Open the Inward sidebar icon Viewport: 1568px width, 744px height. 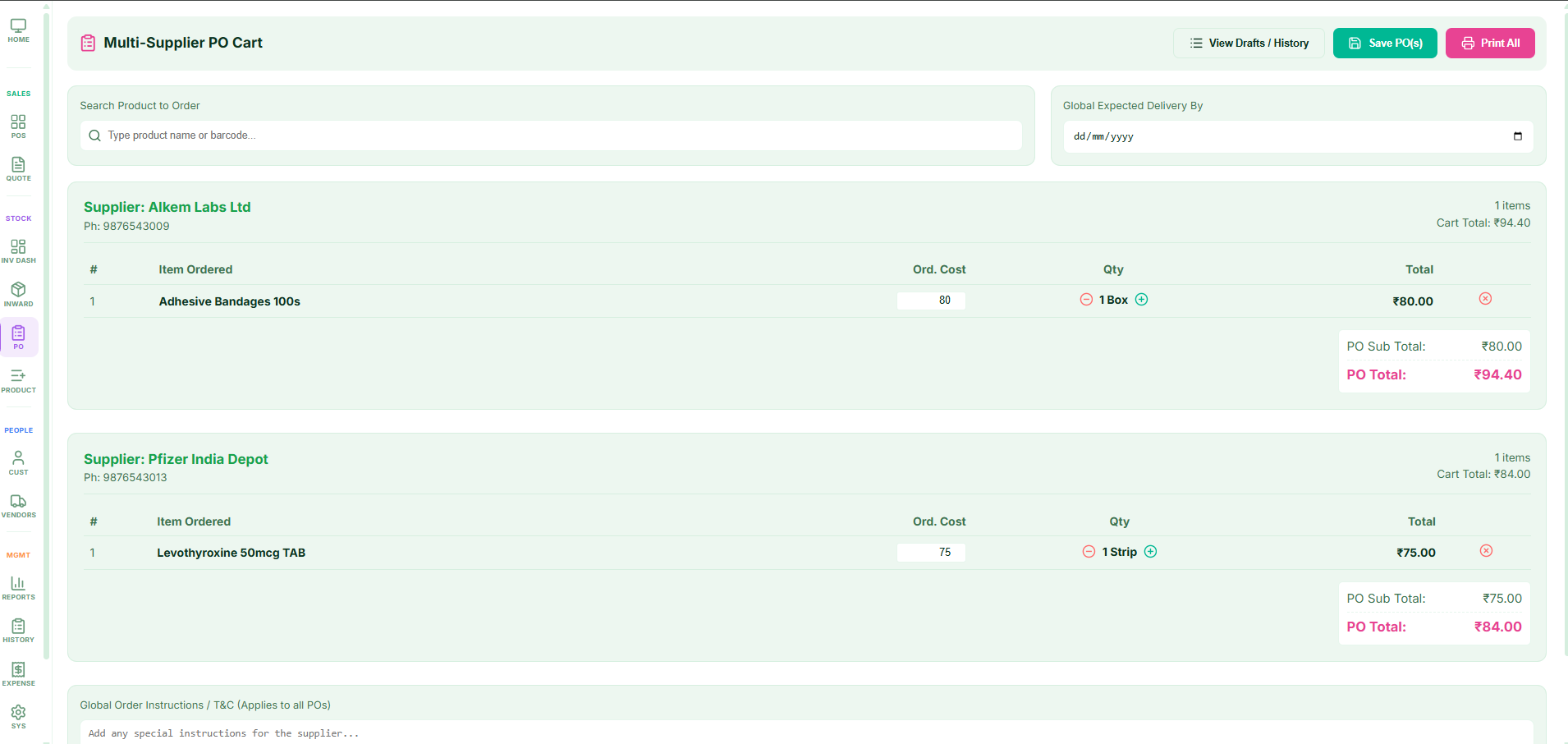[x=18, y=295]
